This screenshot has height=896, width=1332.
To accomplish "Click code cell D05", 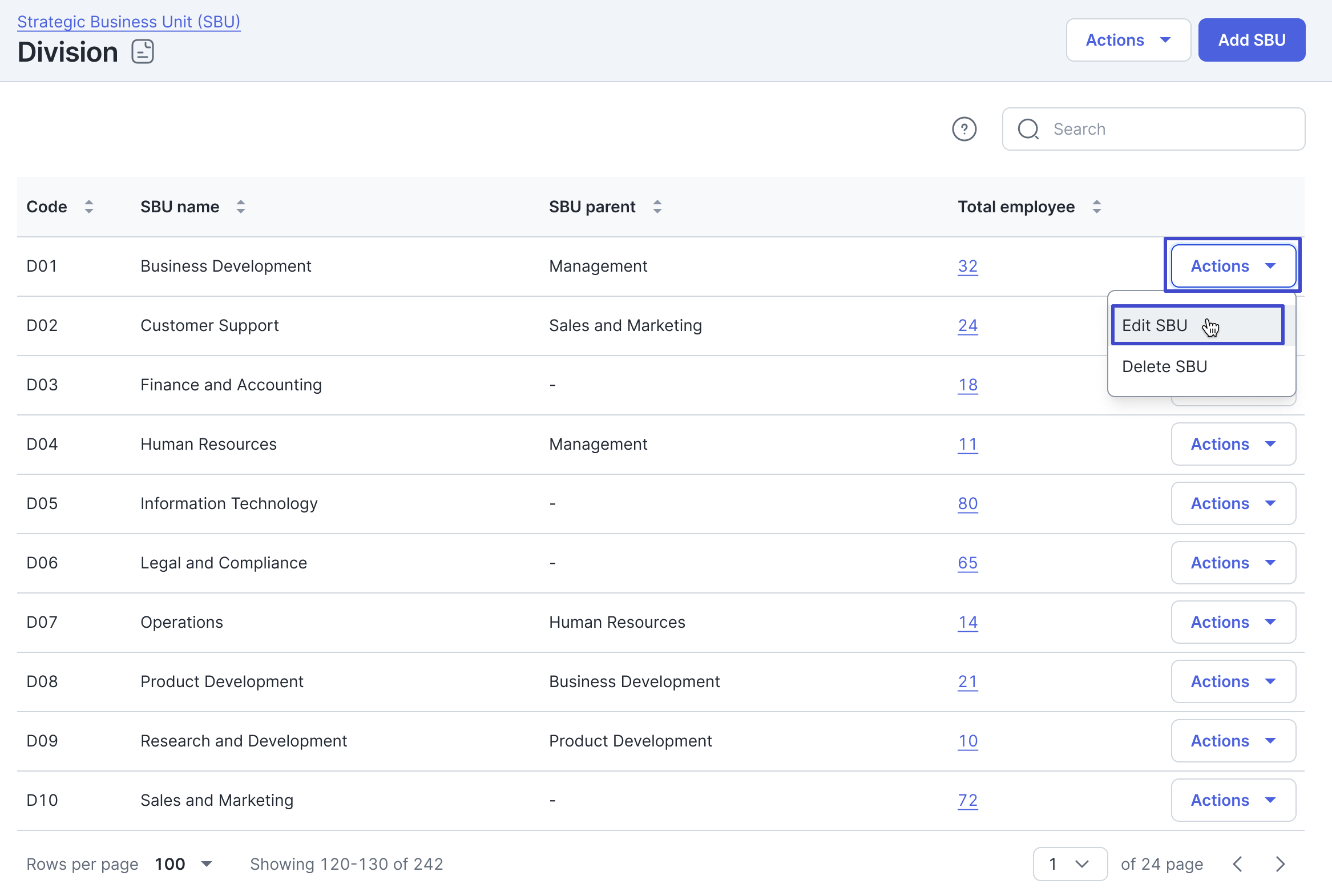I will tap(42, 504).
